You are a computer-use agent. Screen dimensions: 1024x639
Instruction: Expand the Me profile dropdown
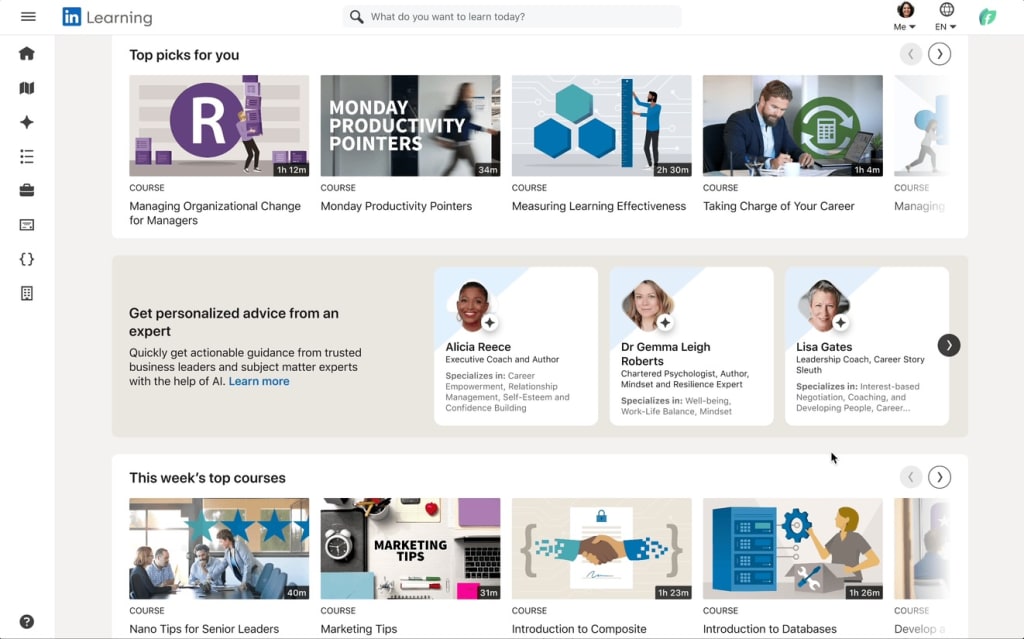pos(905,17)
